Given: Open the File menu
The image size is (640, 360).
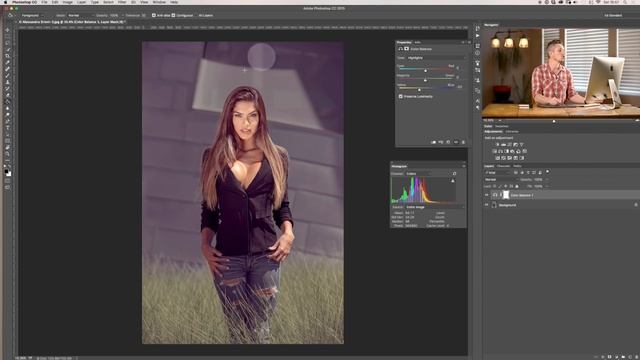Looking at the screenshot, I should (44, 2).
